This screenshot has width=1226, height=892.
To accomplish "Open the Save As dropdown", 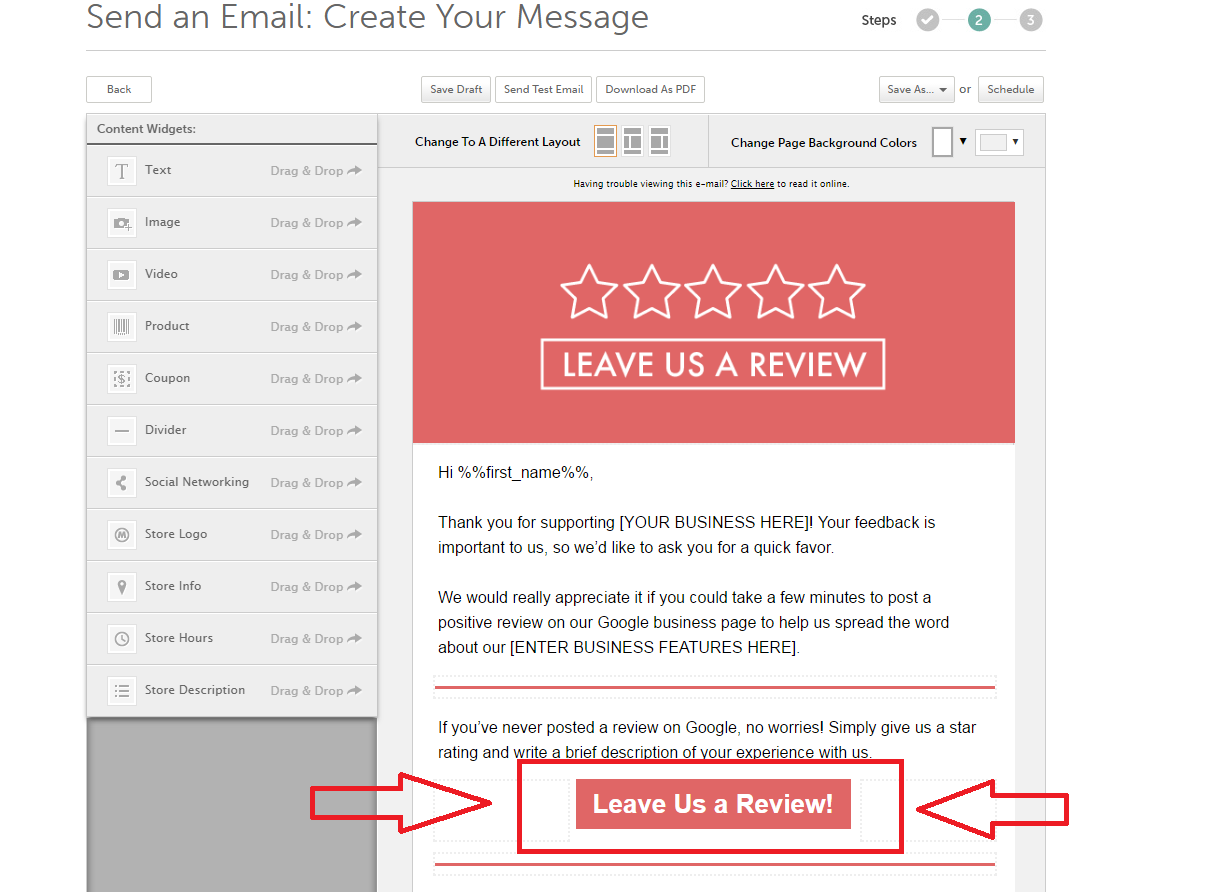I will (x=916, y=90).
